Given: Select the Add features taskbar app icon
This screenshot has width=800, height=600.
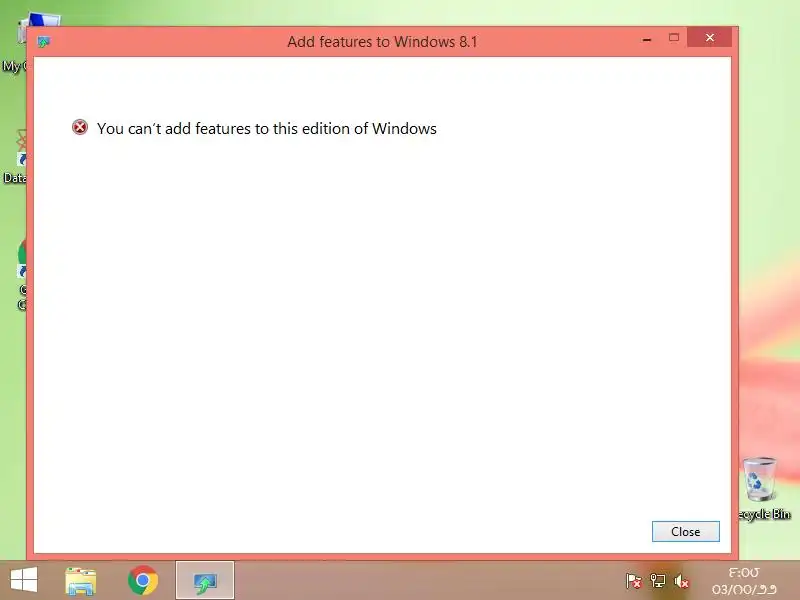Looking at the screenshot, I should (205, 581).
